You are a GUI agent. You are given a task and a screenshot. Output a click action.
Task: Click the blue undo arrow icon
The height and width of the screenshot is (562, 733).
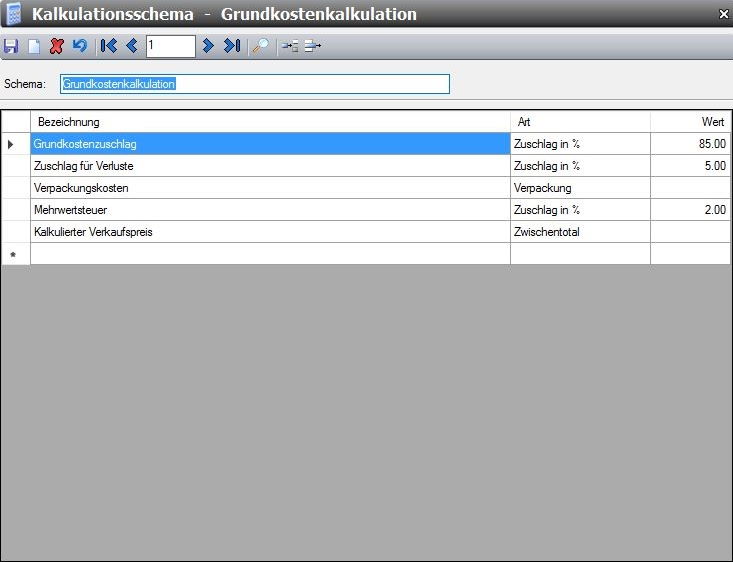pos(79,46)
